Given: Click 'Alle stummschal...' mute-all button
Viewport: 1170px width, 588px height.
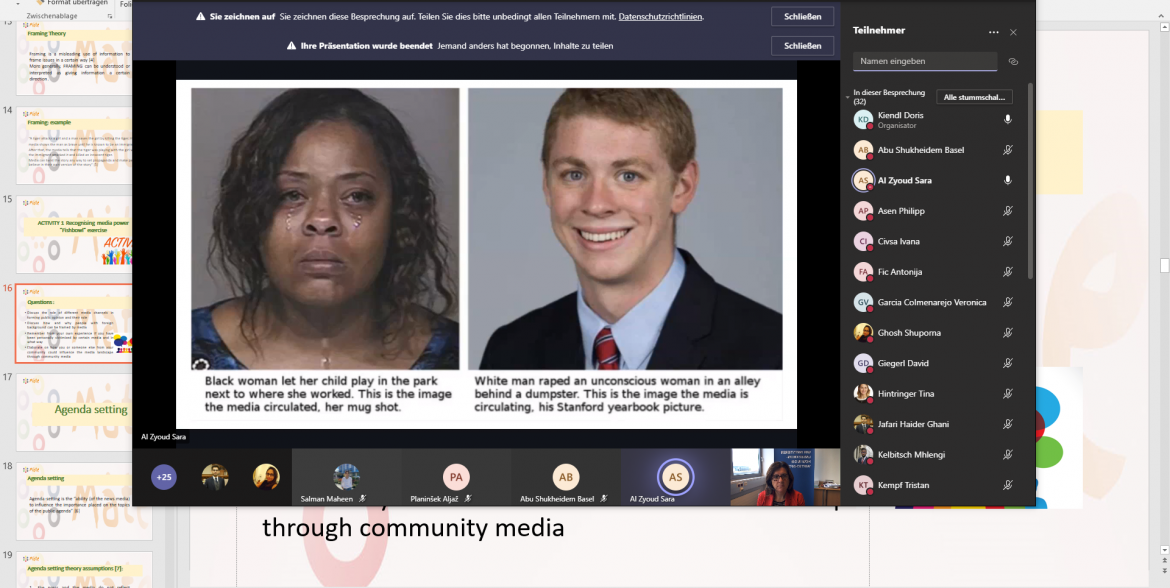Looking at the screenshot, I should tap(975, 97).
